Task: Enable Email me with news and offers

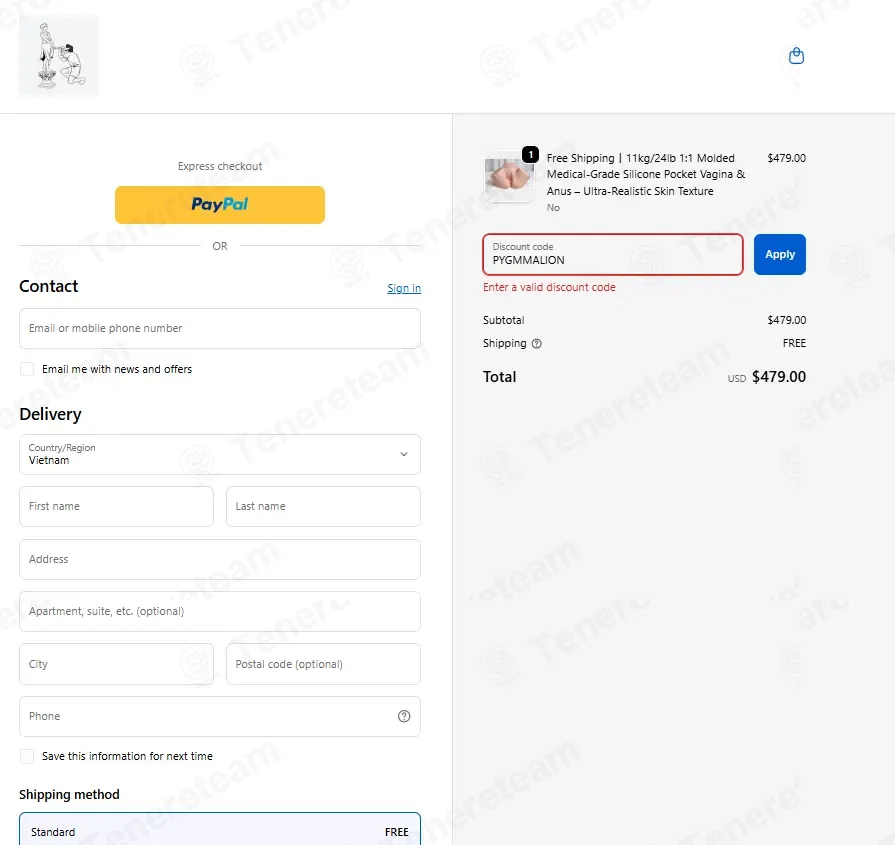Action: (x=27, y=369)
